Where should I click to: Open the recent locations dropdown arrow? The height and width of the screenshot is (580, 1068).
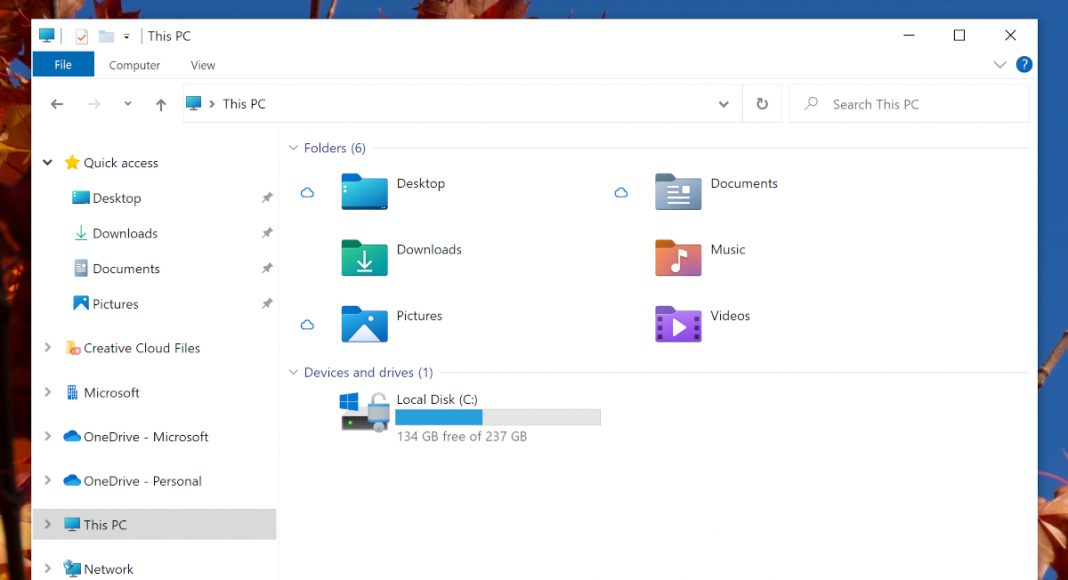point(127,104)
